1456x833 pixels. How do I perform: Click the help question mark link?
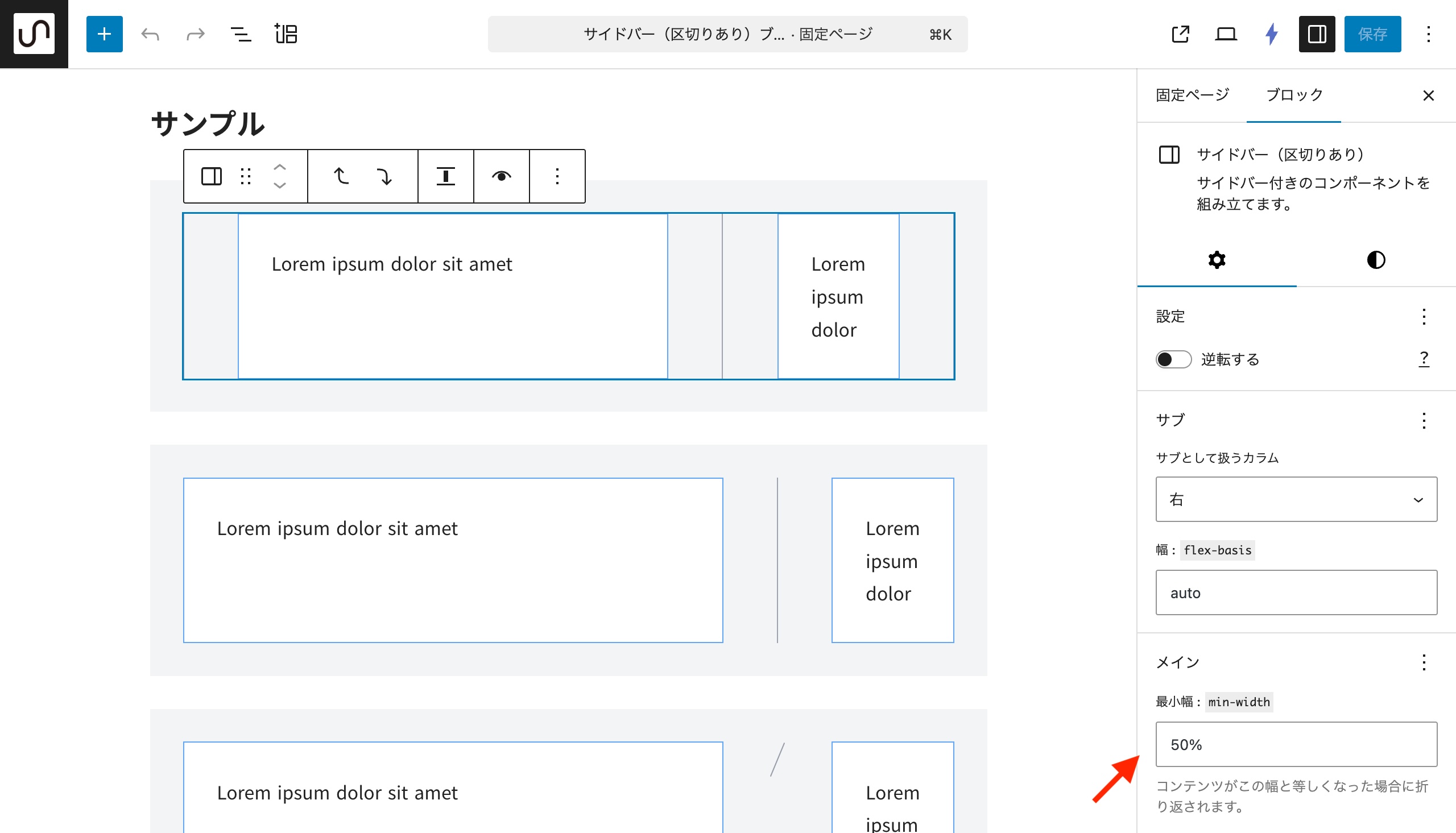tap(1424, 359)
